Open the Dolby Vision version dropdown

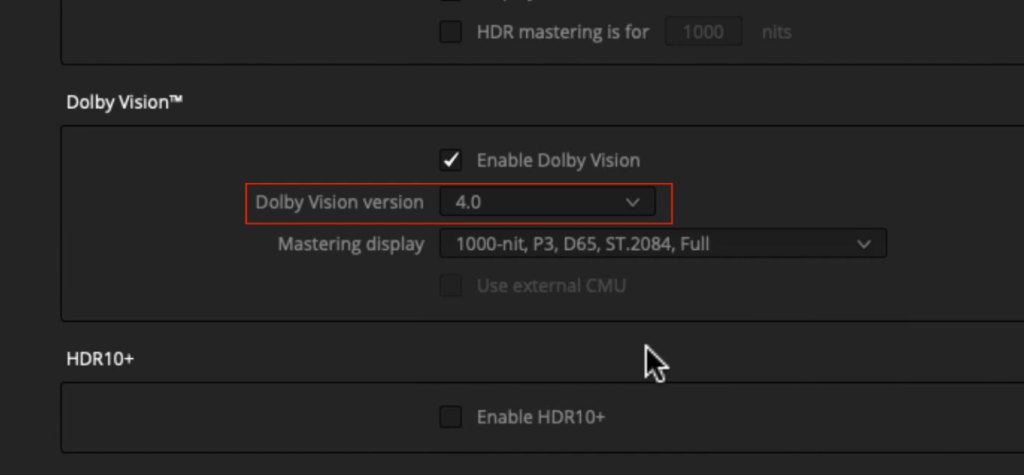(x=547, y=202)
